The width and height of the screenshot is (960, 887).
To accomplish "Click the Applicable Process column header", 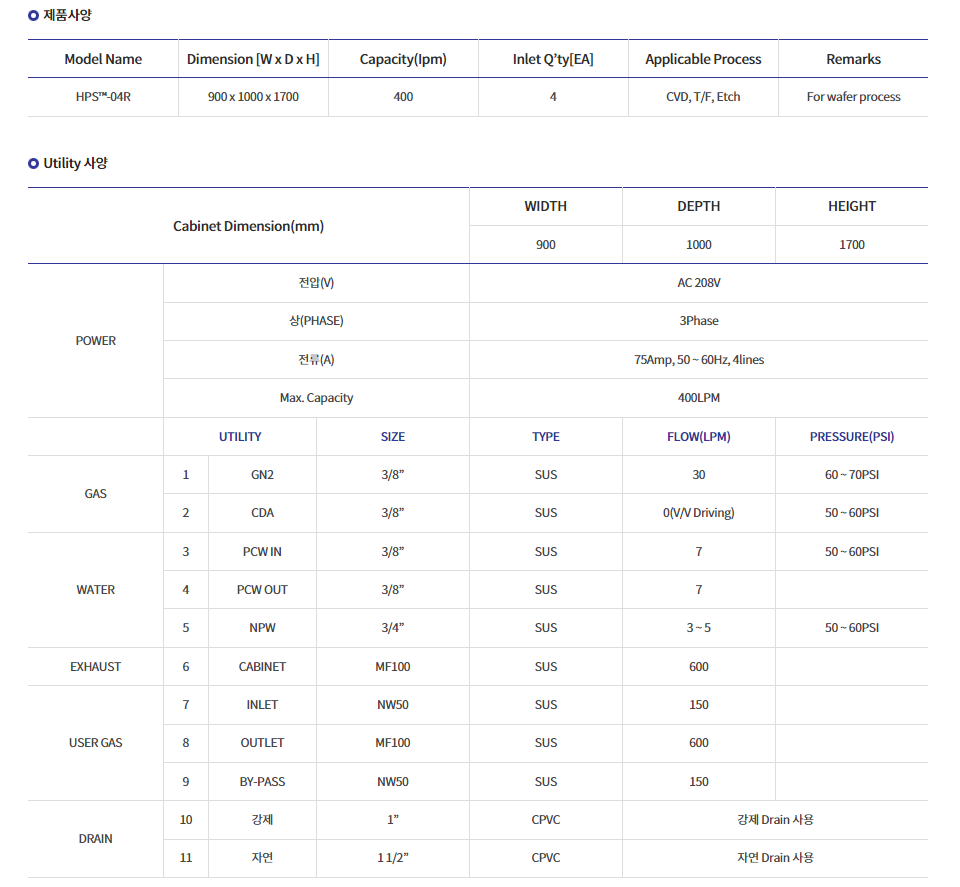I will [x=703, y=59].
